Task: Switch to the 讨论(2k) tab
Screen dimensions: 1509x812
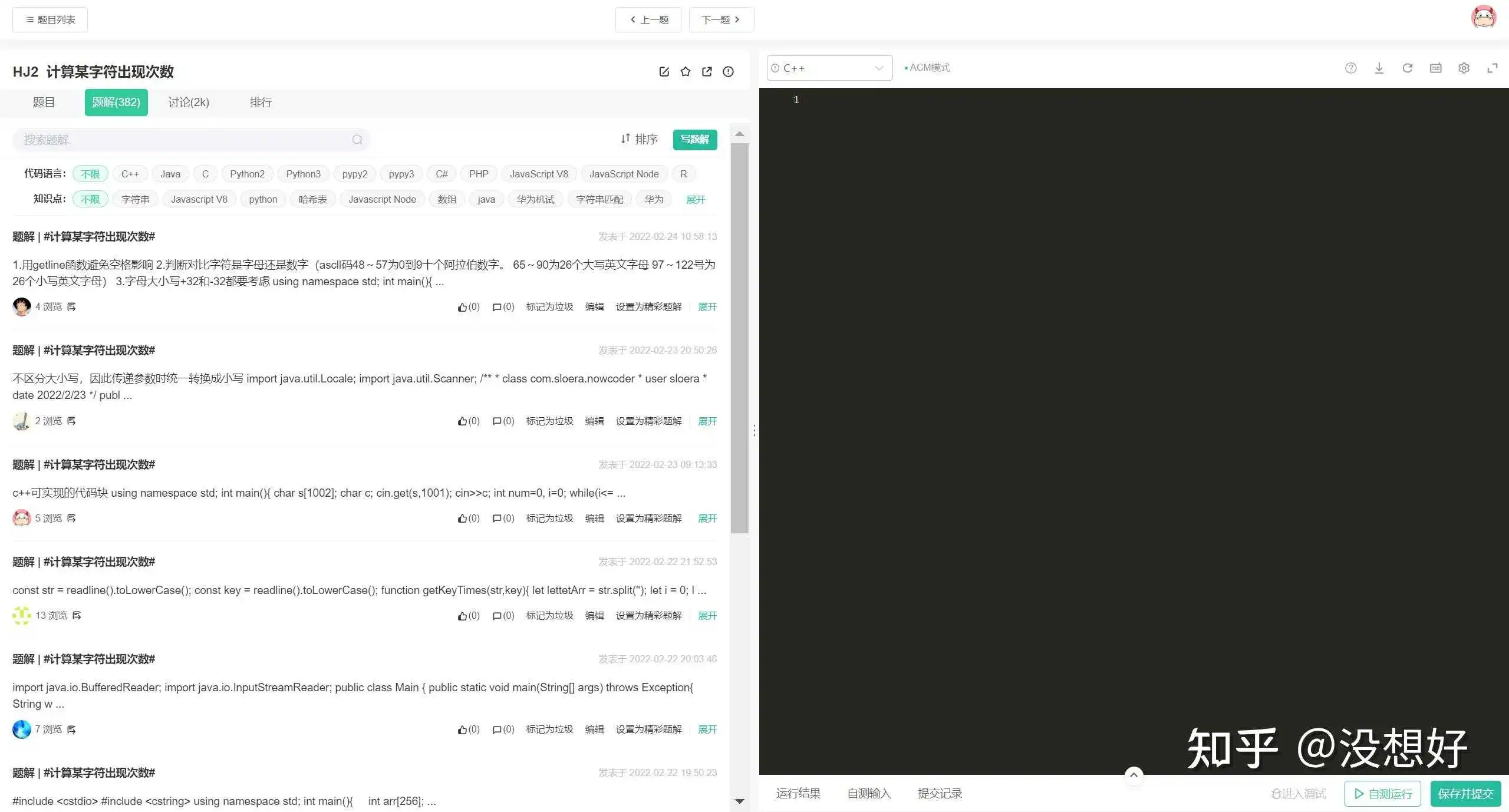Action: tap(189, 103)
